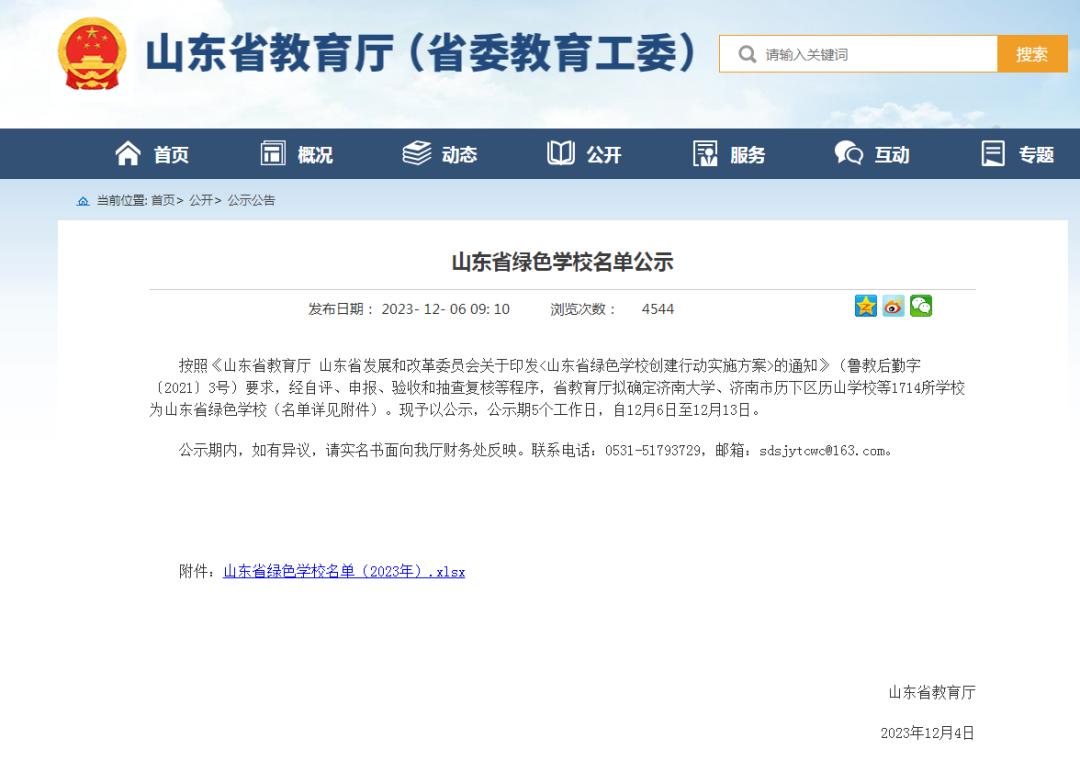
Task: Click the layered-pages icon beside 动态
Action: (x=417, y=153)
